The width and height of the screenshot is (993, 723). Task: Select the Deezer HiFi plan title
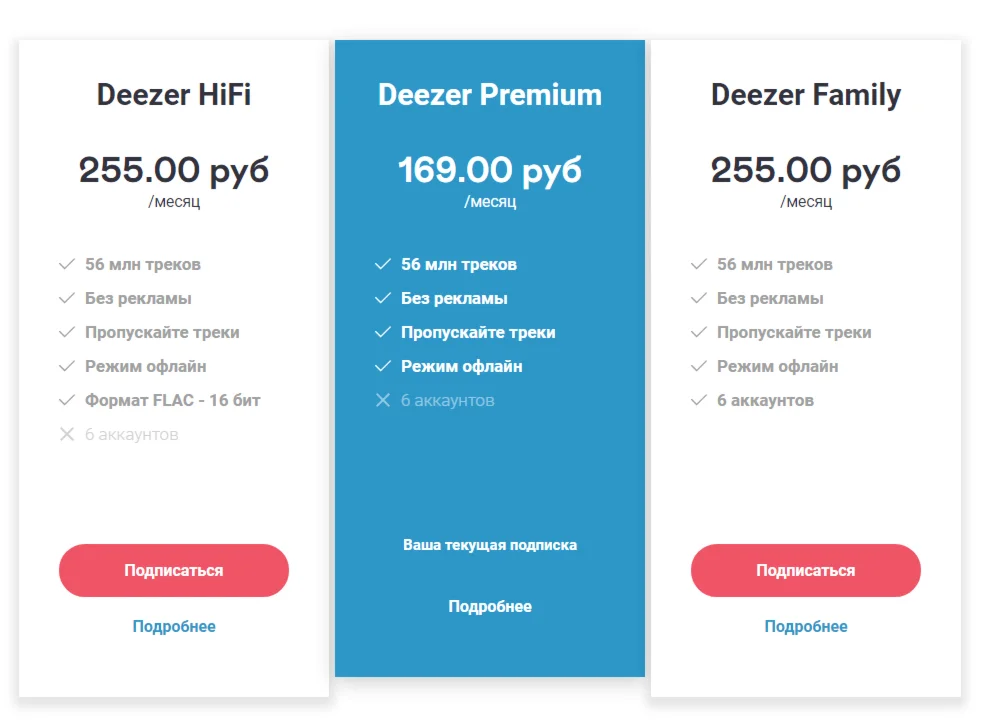[174, 95]
